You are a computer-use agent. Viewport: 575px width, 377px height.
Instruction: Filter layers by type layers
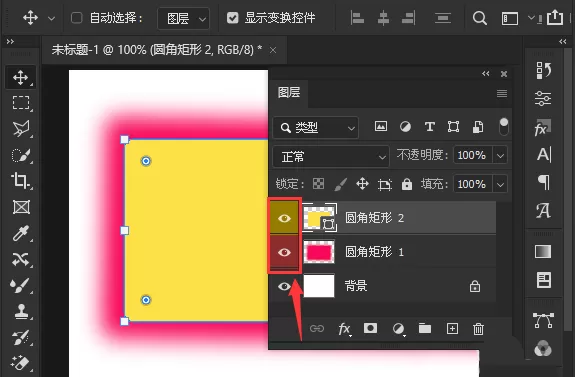[430, 127]
